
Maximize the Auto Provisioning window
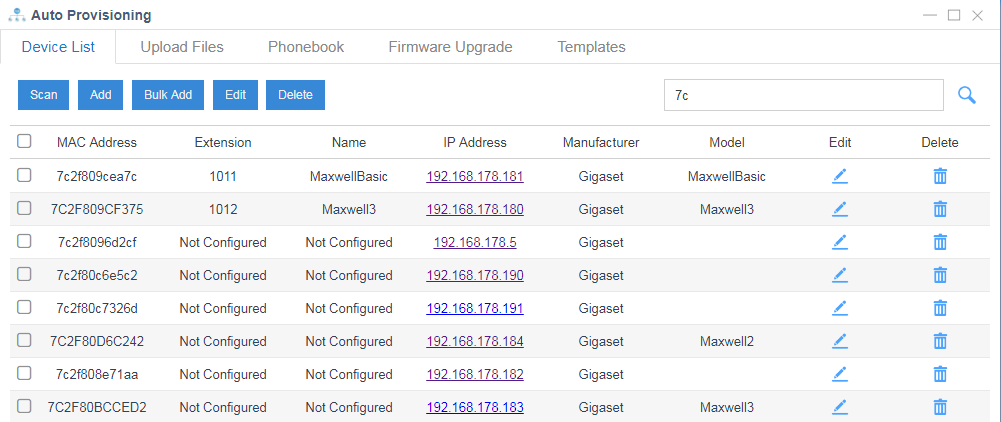(x=954, y=15)
